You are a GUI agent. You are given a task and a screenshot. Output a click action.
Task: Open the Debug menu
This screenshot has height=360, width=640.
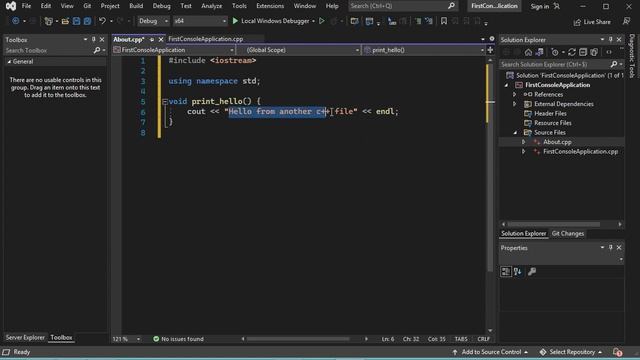161,6
